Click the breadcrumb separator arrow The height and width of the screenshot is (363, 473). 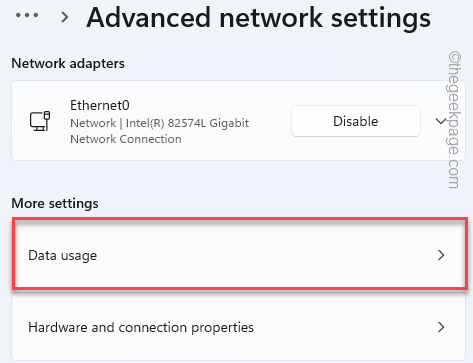point(65,17)
